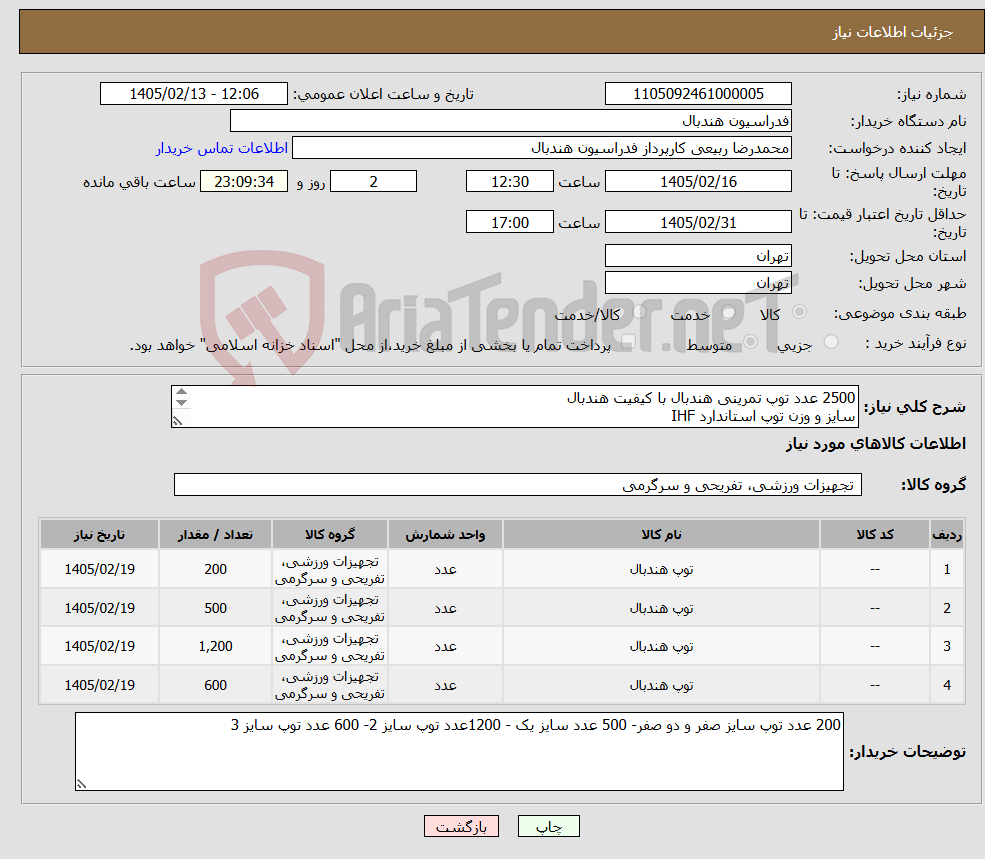
Task: Click the need number field 1105092461000005
Action: 698,94
